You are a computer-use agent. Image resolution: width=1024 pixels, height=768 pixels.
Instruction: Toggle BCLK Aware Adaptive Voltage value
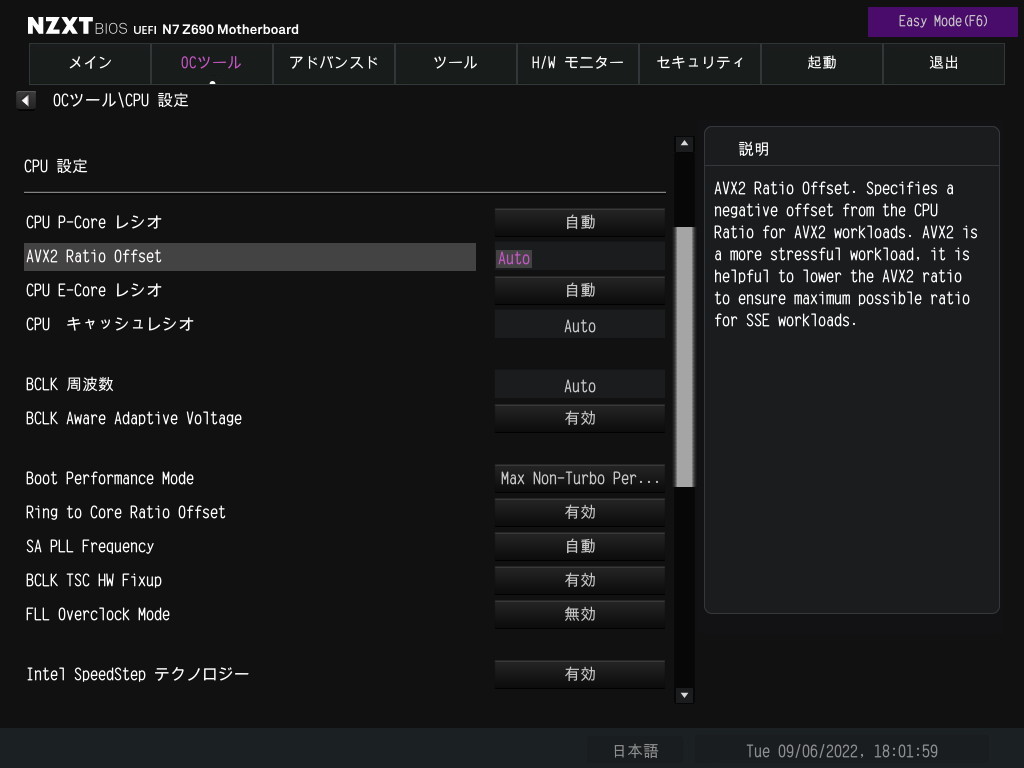[x=580, y=418]
